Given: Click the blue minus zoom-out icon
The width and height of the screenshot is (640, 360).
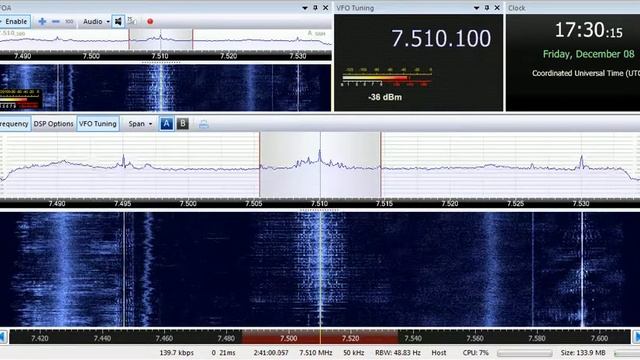Looking at the screenshot, I should pos(56,22).
